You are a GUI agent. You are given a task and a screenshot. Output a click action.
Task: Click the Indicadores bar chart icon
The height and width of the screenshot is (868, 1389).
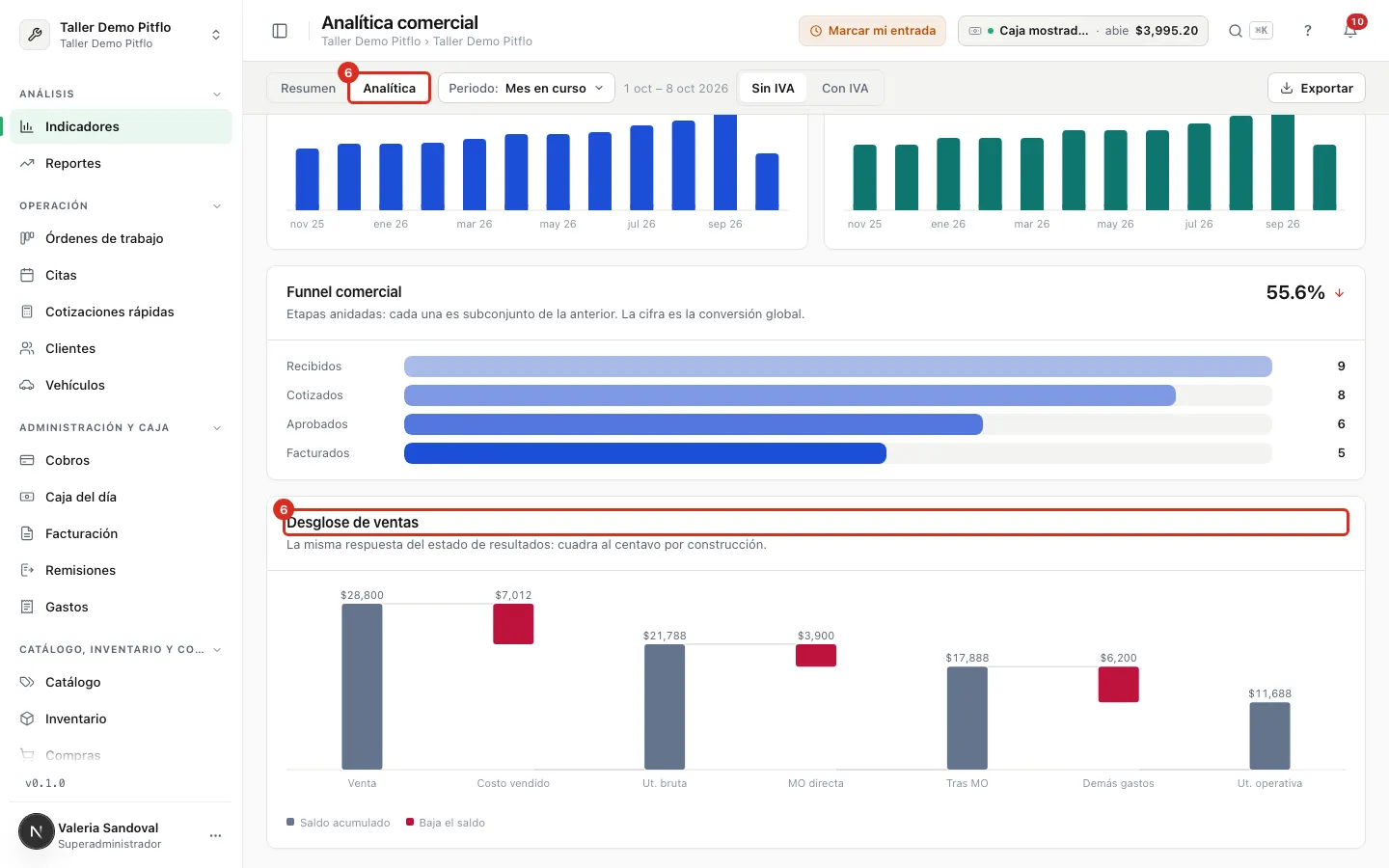[27, 126]
